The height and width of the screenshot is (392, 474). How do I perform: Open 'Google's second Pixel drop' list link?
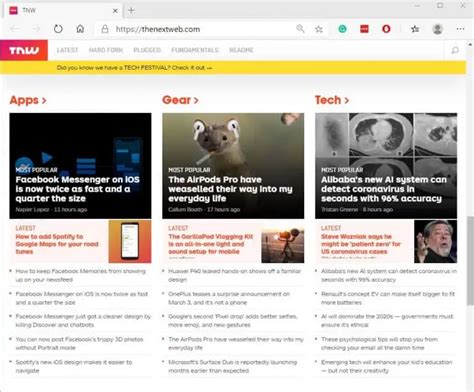[x=233, y=320]
